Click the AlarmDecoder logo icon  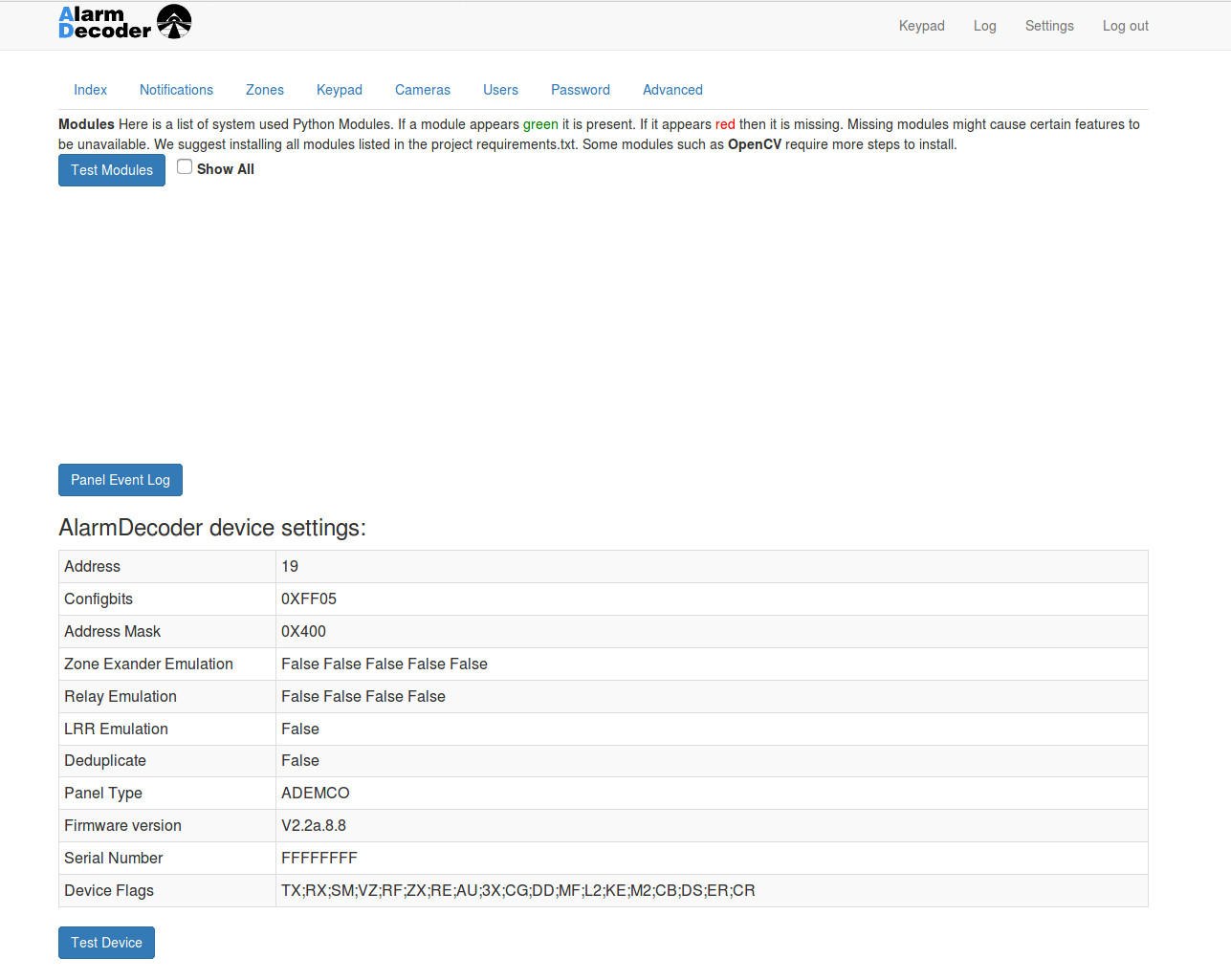pos(173,22)
